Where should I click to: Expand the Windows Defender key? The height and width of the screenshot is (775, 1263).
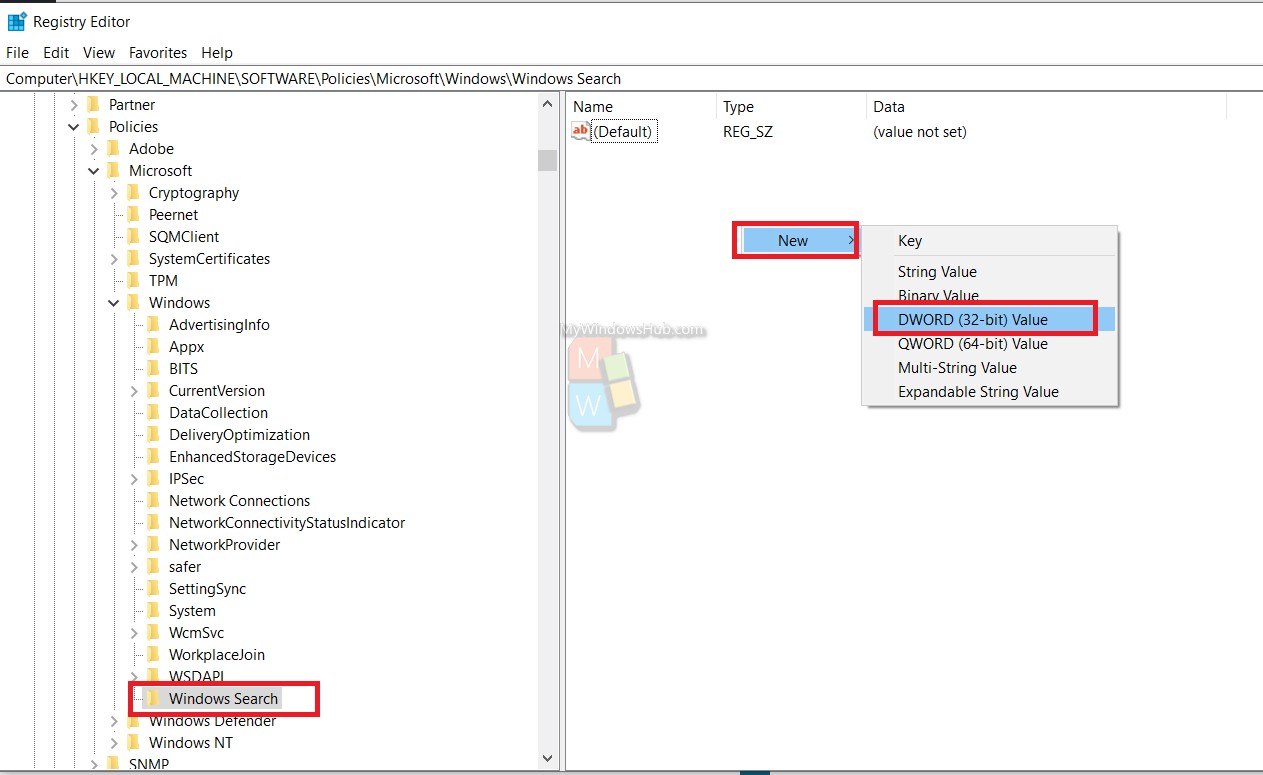point(114,721)
